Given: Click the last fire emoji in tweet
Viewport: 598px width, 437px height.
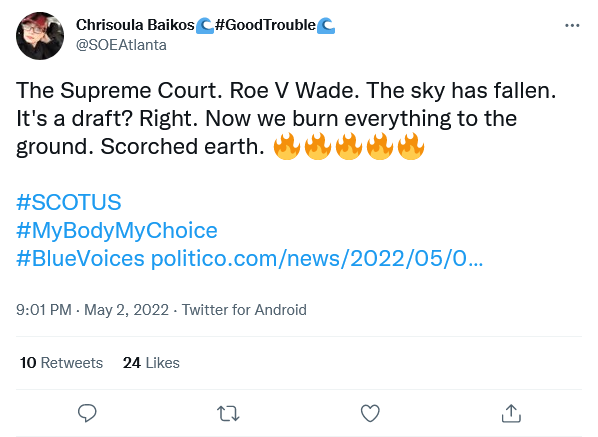Looking at the screenshot, I should point(410,146).
